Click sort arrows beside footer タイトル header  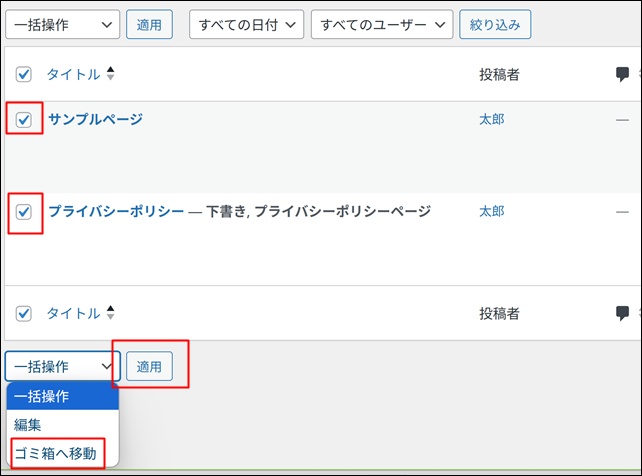[110, 313]
